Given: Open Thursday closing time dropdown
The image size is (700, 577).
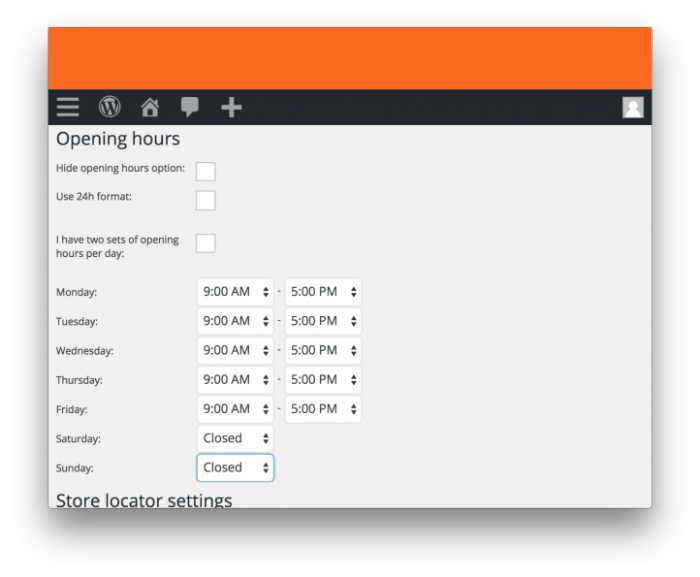Looking at the screenshot, I should 323,380.
